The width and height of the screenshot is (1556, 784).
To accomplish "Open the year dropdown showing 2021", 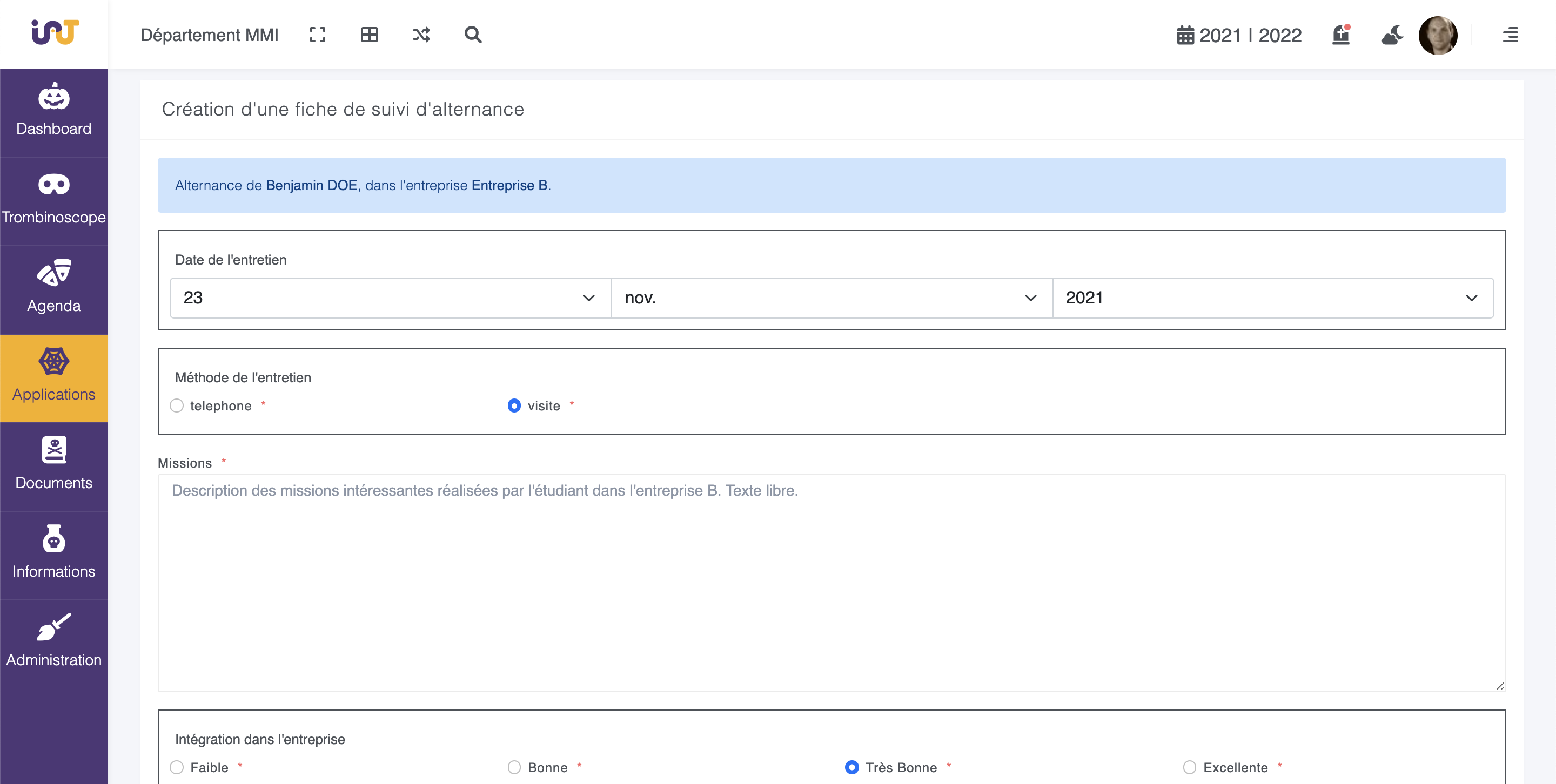I will click(x=1272, y=298).
